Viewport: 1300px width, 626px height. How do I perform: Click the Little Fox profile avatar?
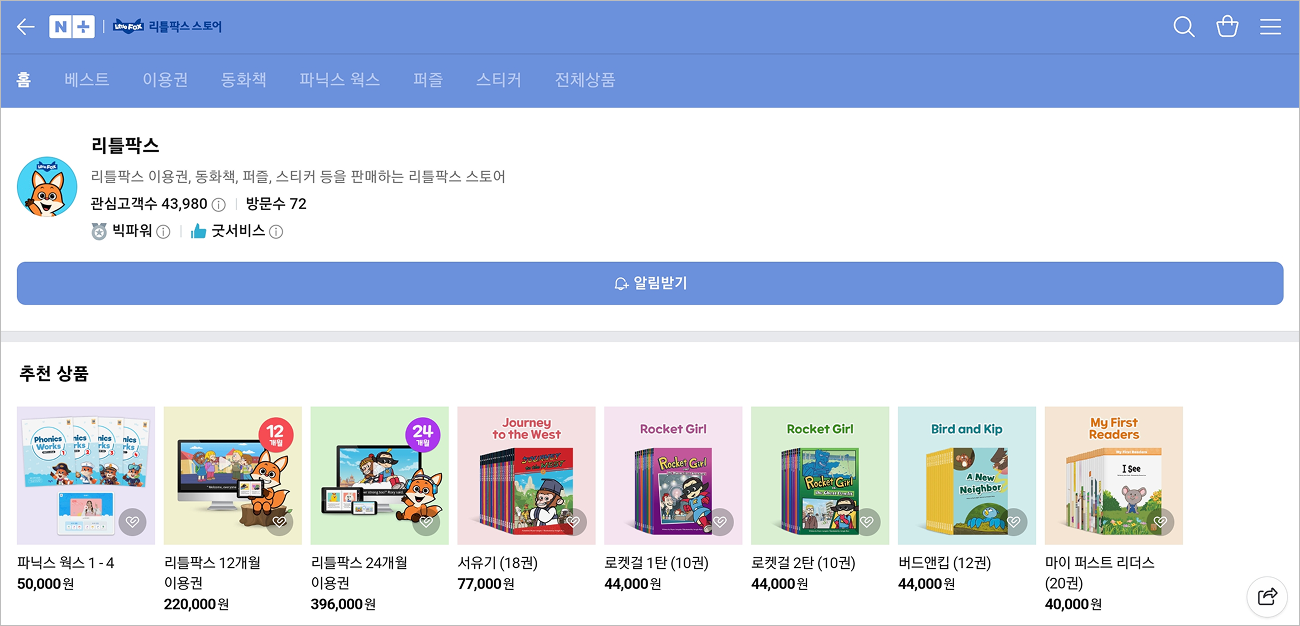point(47,187)
